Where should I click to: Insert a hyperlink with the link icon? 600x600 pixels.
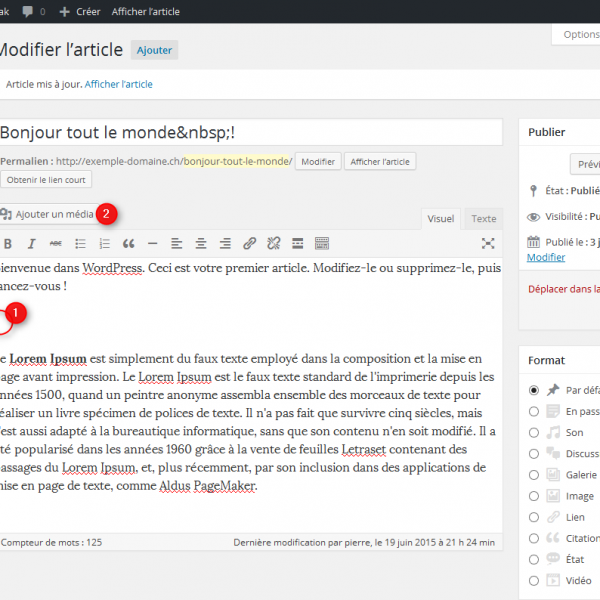(249, 243)
